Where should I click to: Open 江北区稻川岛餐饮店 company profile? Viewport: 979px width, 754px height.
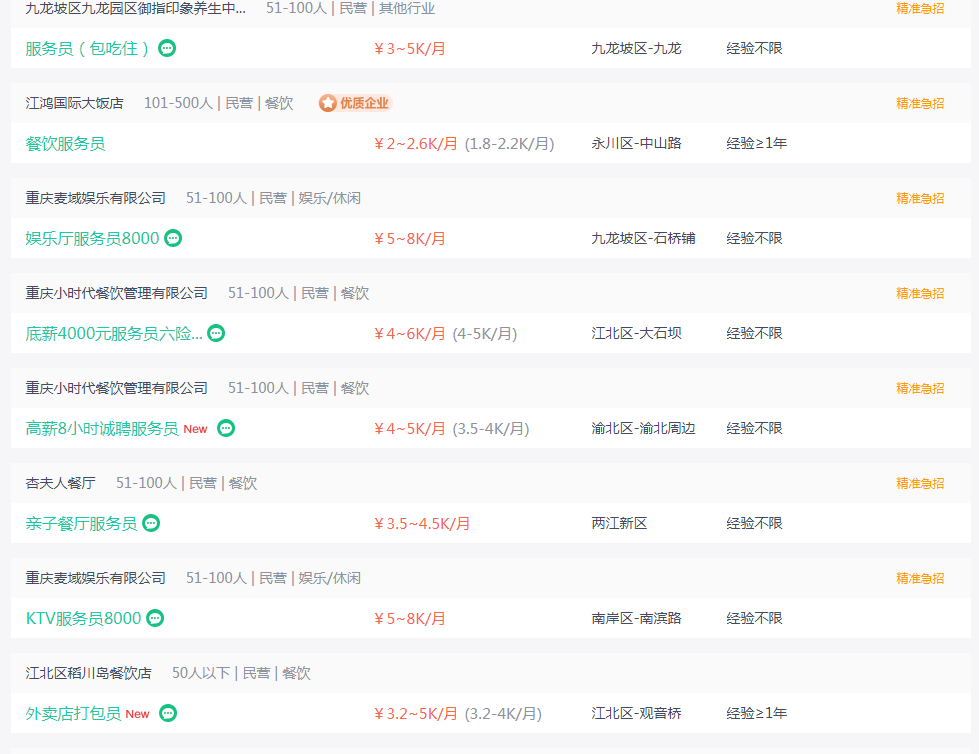pos(89,673)
